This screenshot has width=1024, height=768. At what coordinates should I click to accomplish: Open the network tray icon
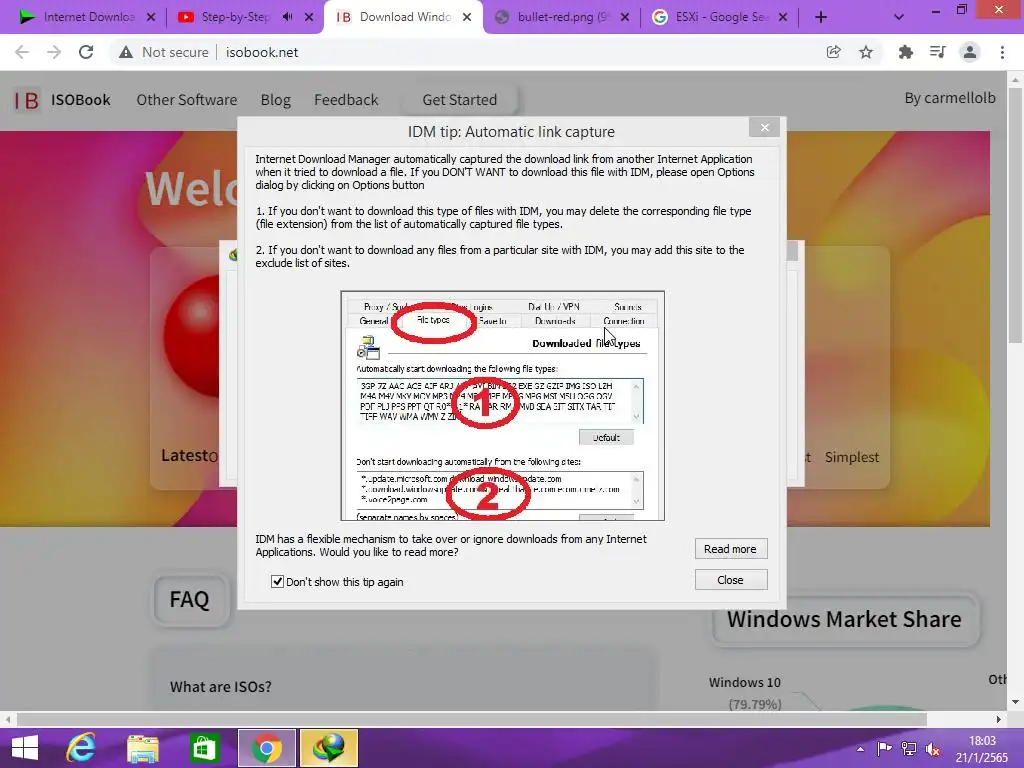[908, 749]
